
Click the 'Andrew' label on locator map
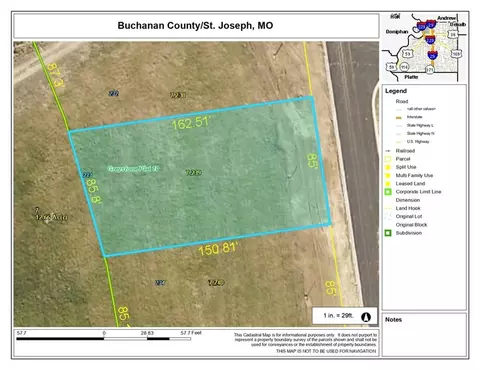click(446, 18)
